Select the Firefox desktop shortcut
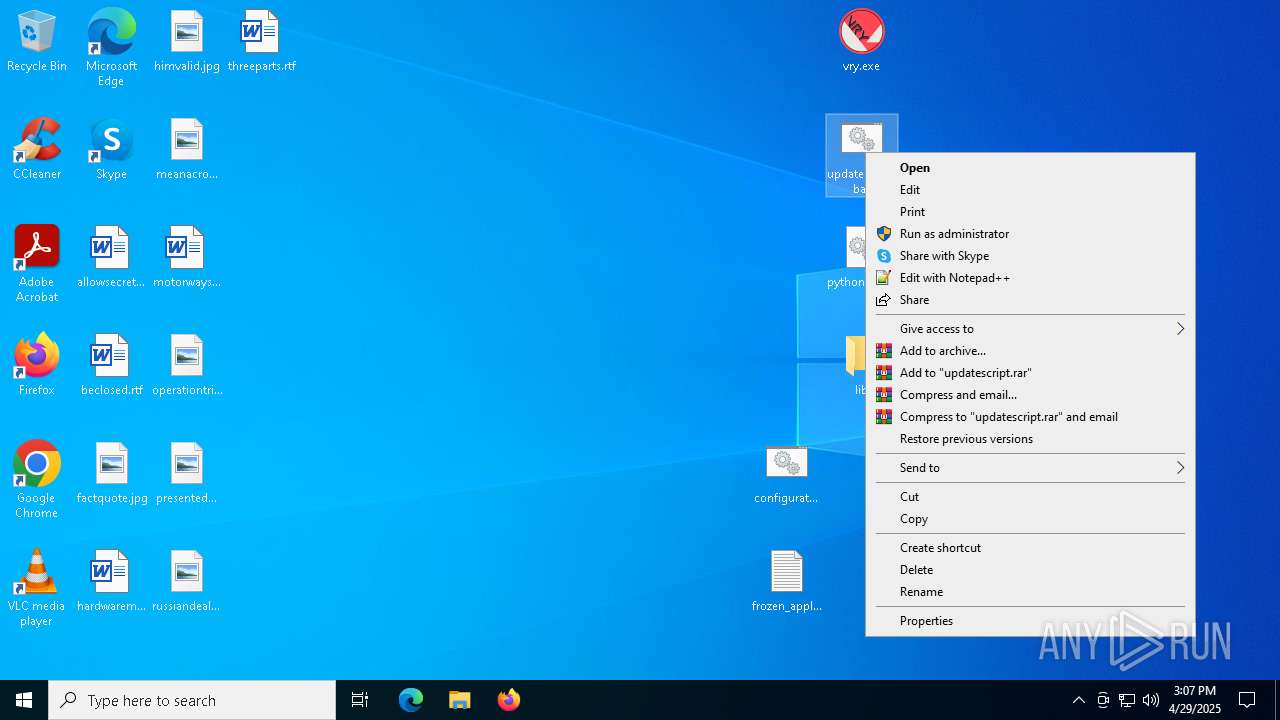This screenshot has width=1280, height=720. [37, 366]
